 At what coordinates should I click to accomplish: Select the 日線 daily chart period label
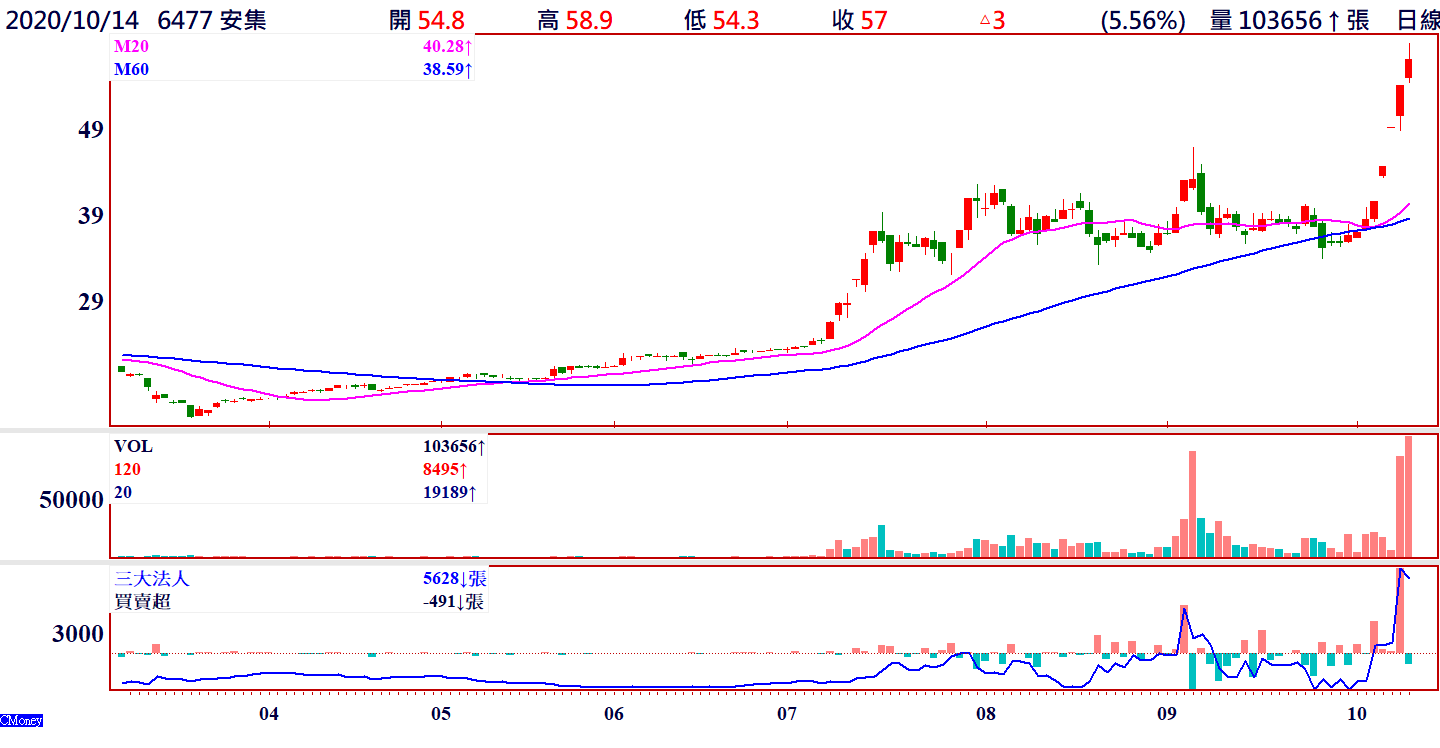click(1417, 19)
